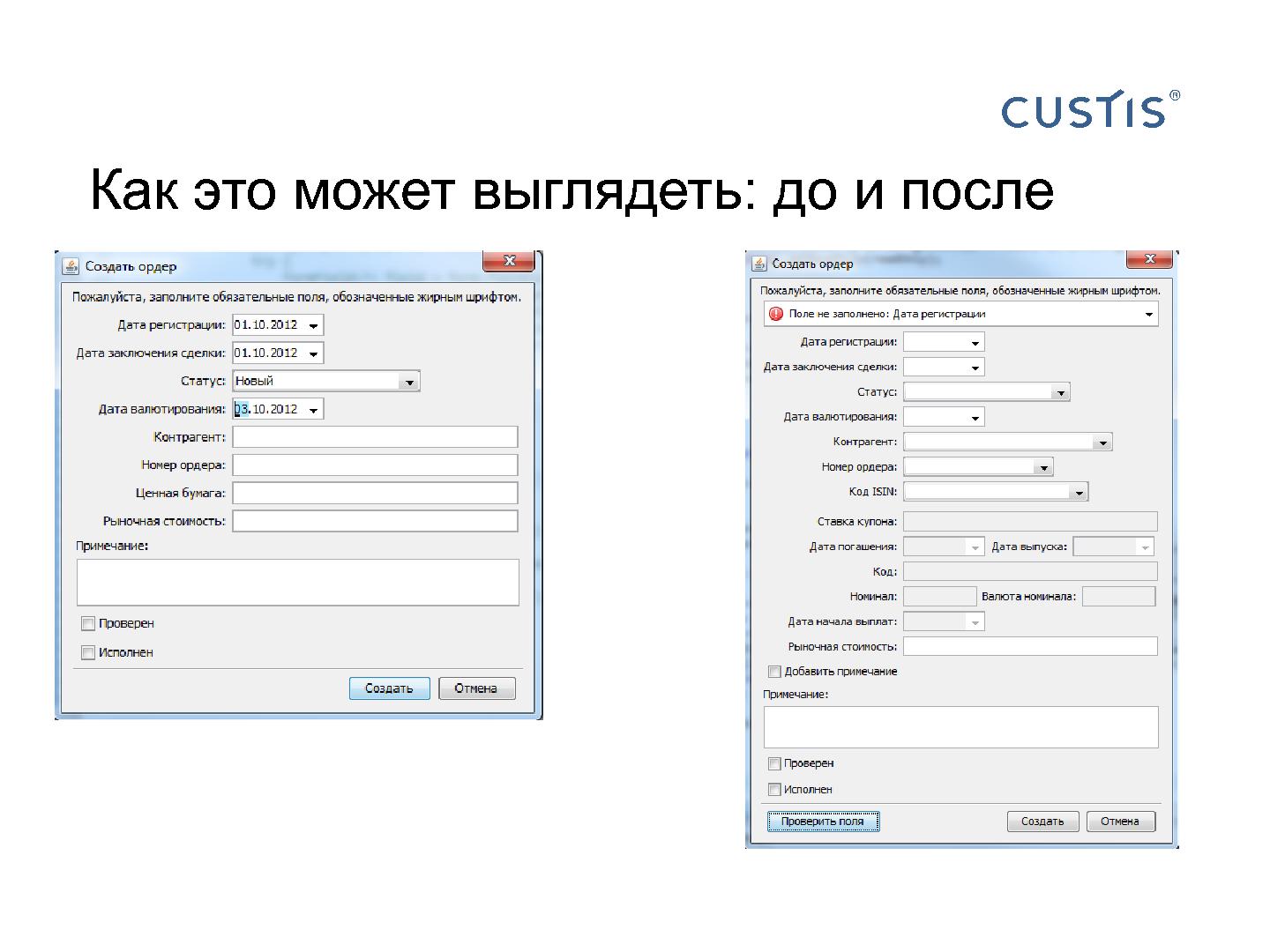Click red error icon in validation message
Viewport: 1270px width, 952px height.
tap(776, 314)
